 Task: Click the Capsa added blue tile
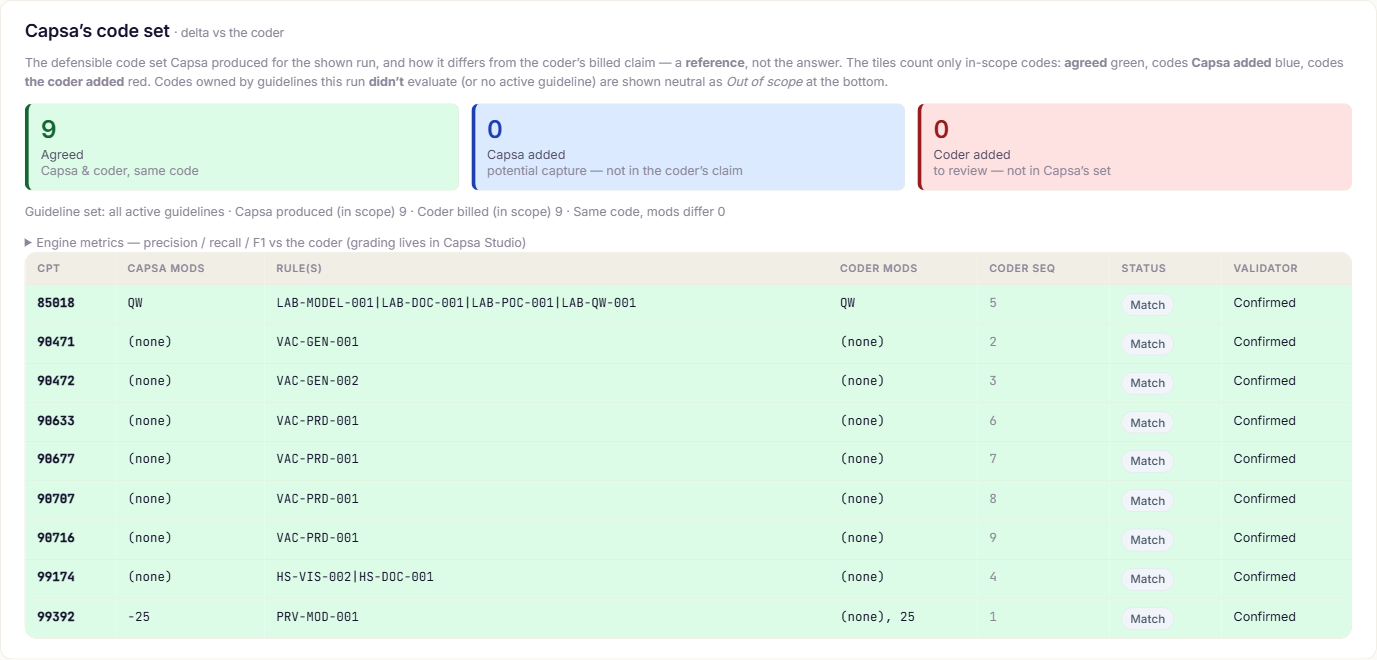(x=688, y=147)
